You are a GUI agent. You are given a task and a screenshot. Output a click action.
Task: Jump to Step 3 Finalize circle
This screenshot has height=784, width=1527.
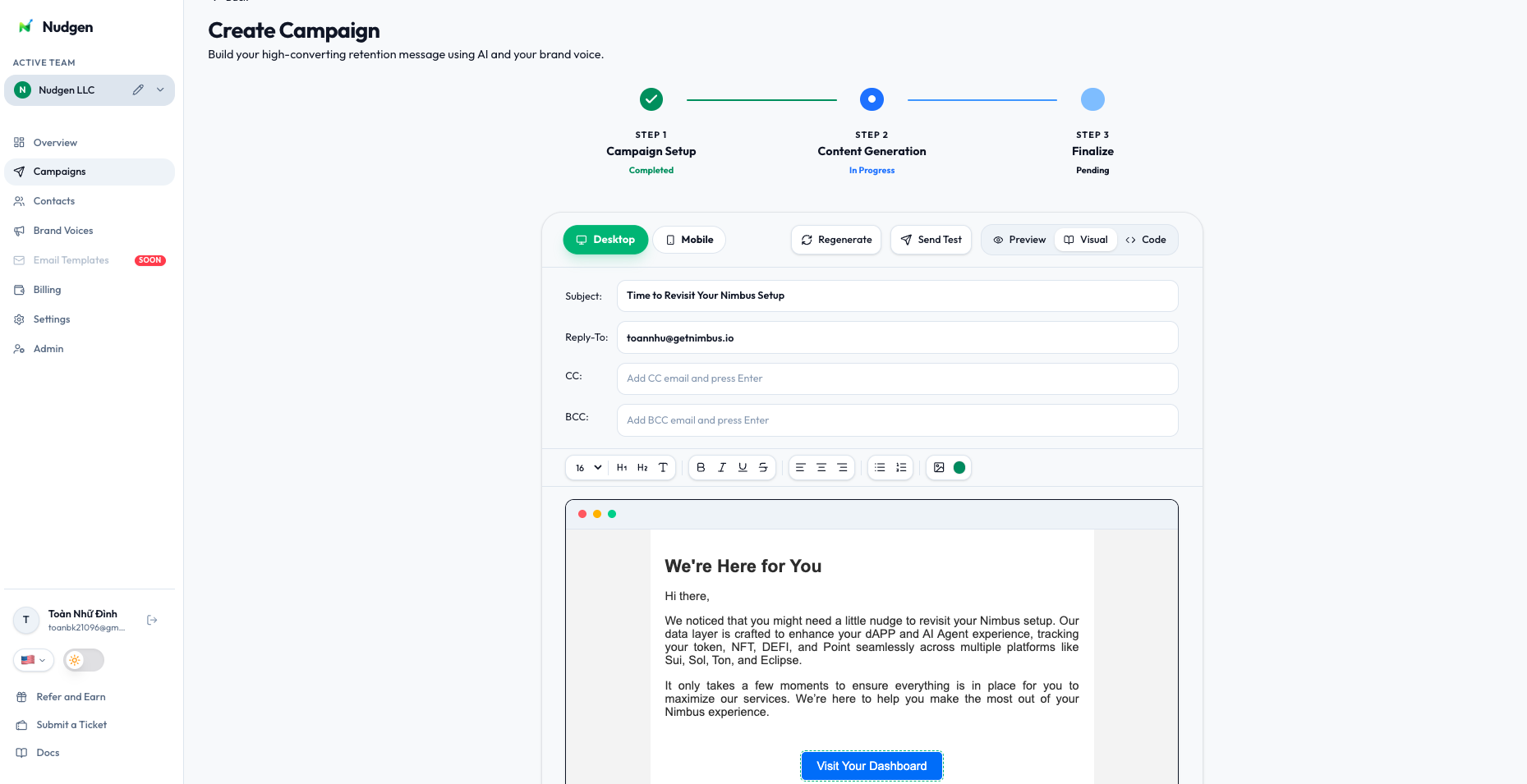tap(1092, 99)
